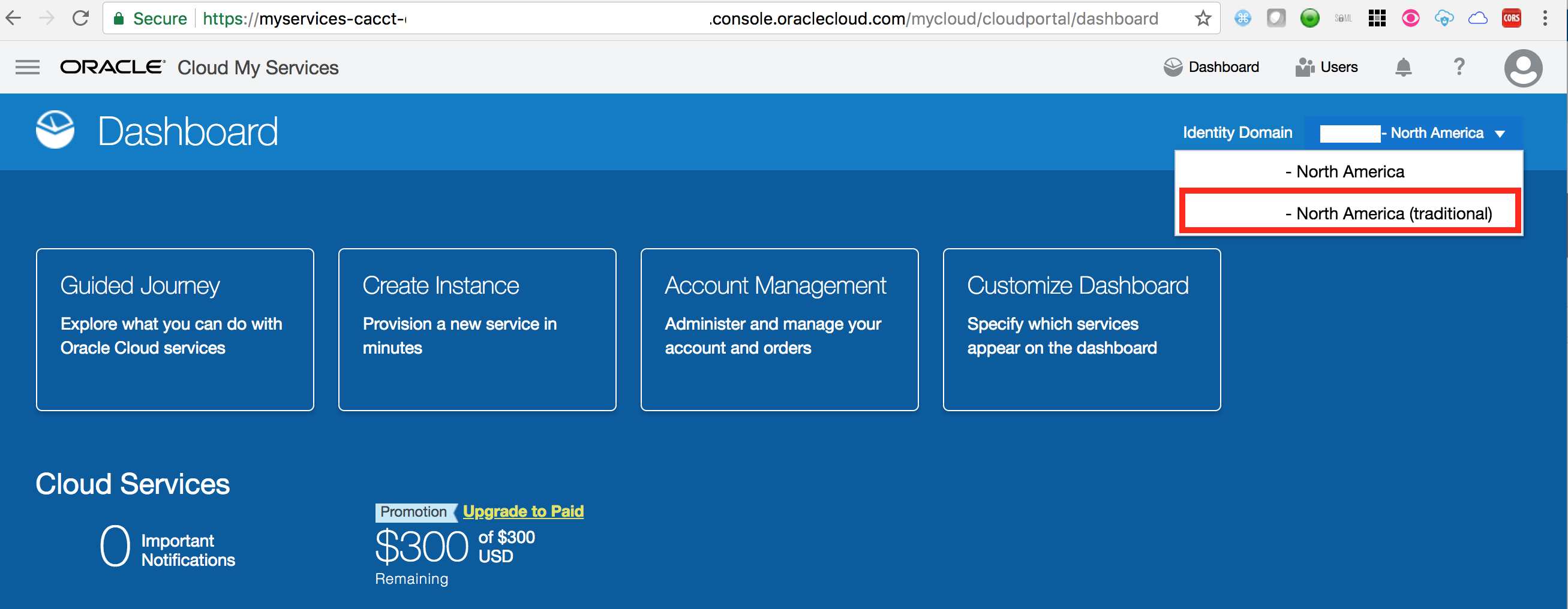Bookmark this page with the star
The image size is (1568, 609).
(x=1203, y=18)
